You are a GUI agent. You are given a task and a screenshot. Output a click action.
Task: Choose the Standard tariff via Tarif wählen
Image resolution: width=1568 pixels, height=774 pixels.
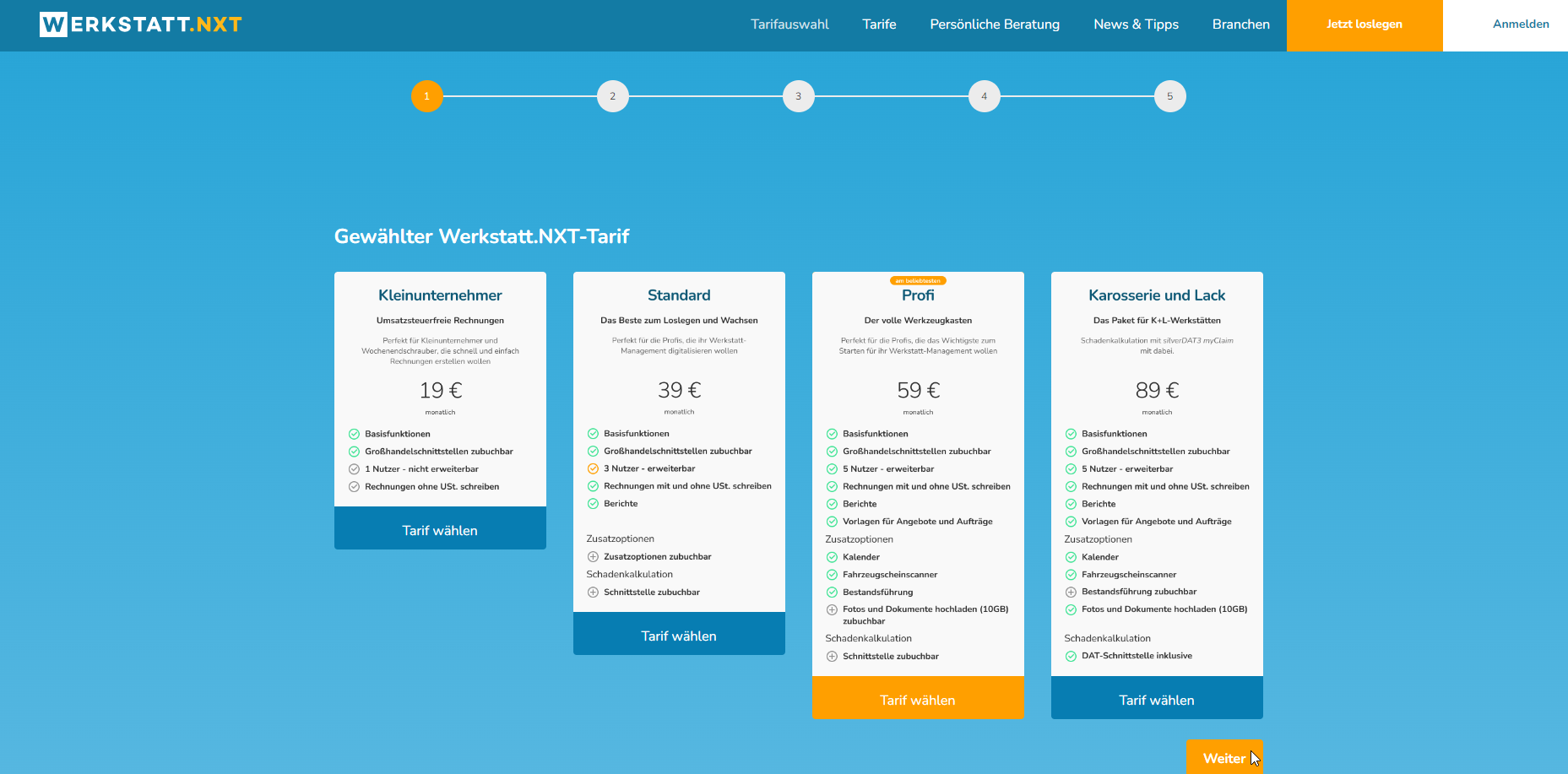679,634
